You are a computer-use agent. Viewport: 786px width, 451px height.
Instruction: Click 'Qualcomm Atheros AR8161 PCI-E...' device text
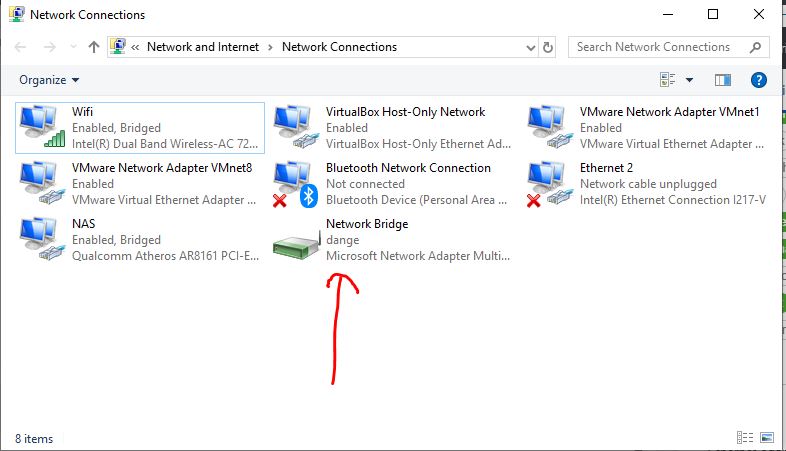165,256
